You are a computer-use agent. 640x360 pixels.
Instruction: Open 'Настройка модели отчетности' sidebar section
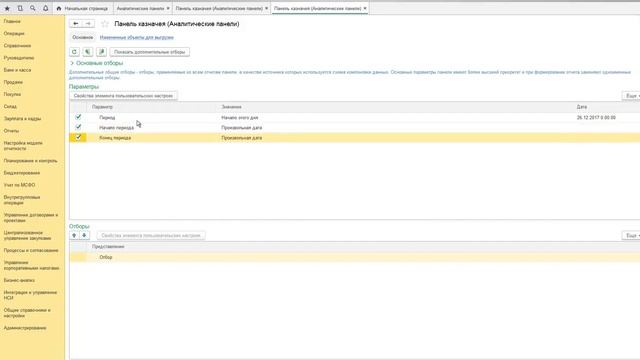[x=23, y=146]
